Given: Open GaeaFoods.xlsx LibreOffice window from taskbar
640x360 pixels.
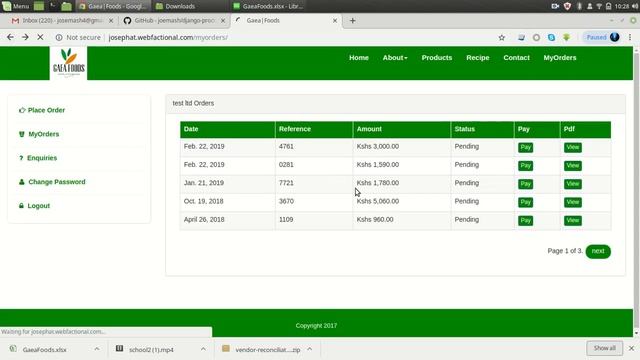Looking at the screenshot, I should pos(268,6).
